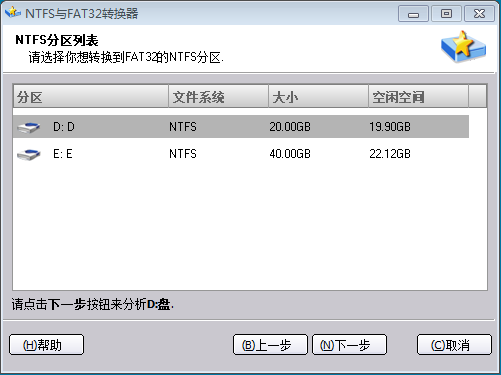
Task: Select the D: D partition row
Action: [x=241, y=127]
